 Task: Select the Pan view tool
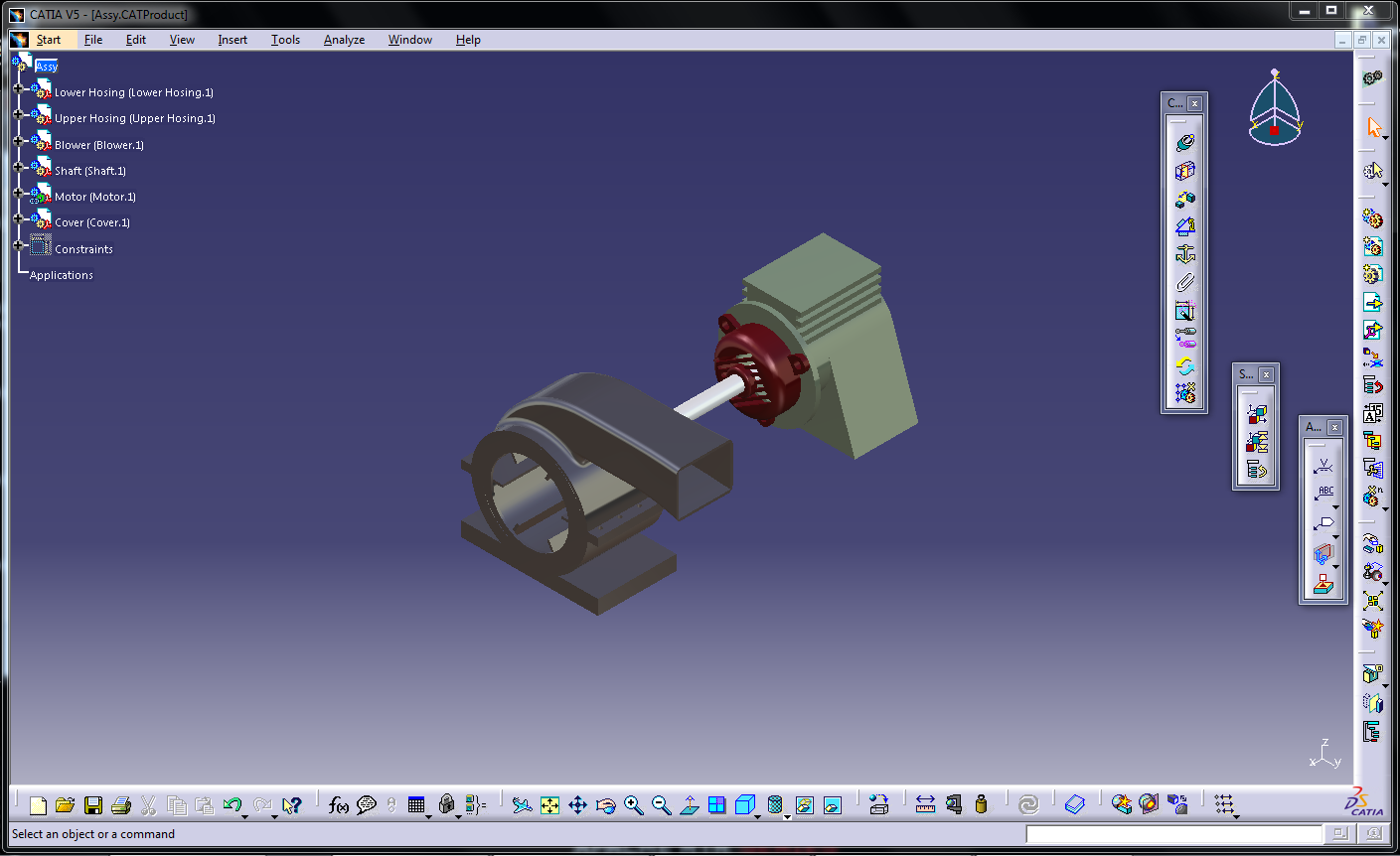[577, 805]
